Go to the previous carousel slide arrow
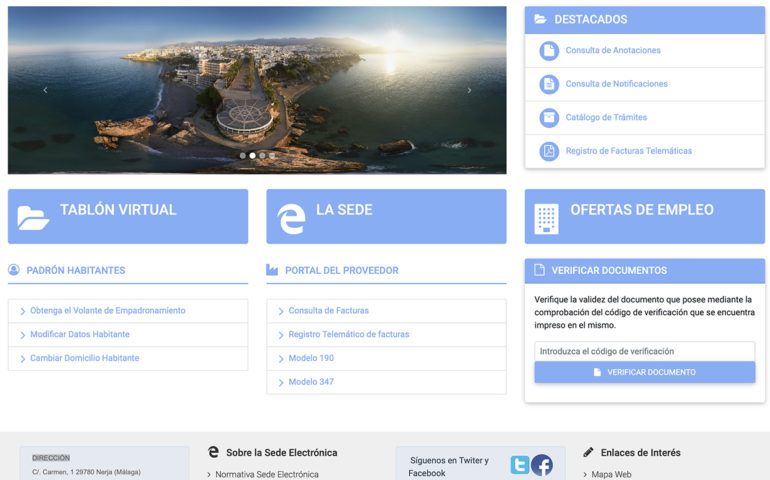 45,90
